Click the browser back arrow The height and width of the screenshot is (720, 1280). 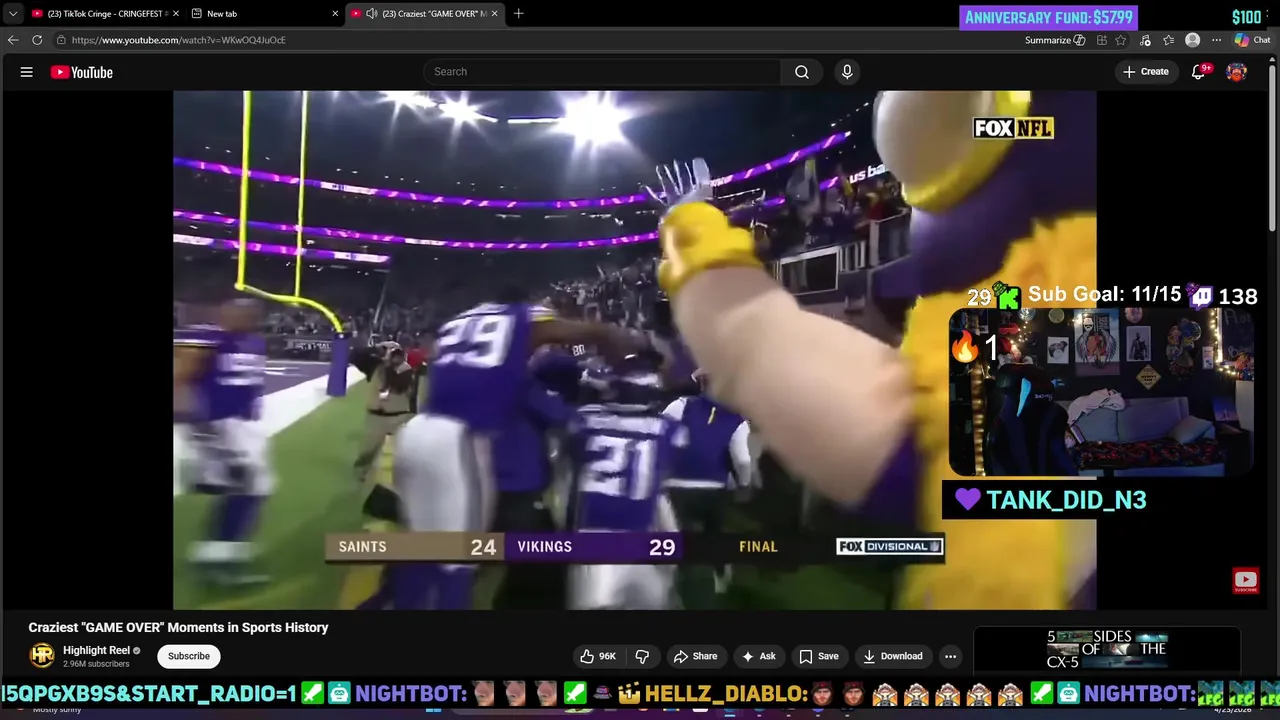tap(13, 40)
